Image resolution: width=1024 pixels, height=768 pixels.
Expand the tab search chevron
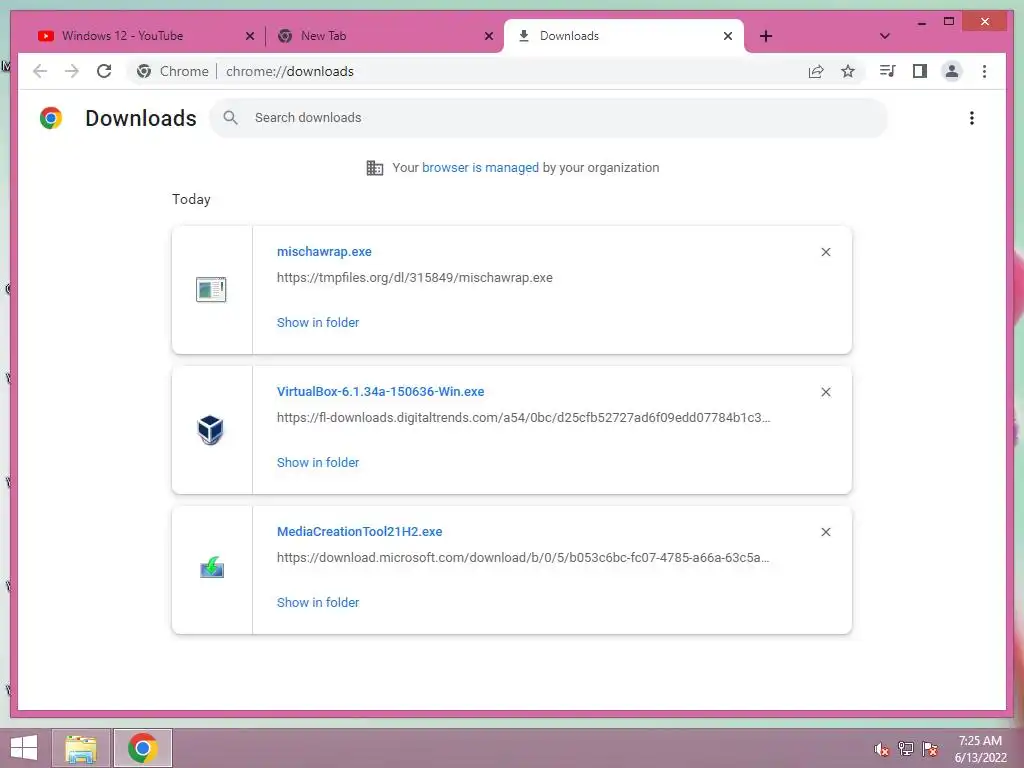pyautogui.click(x=884, y=36)
